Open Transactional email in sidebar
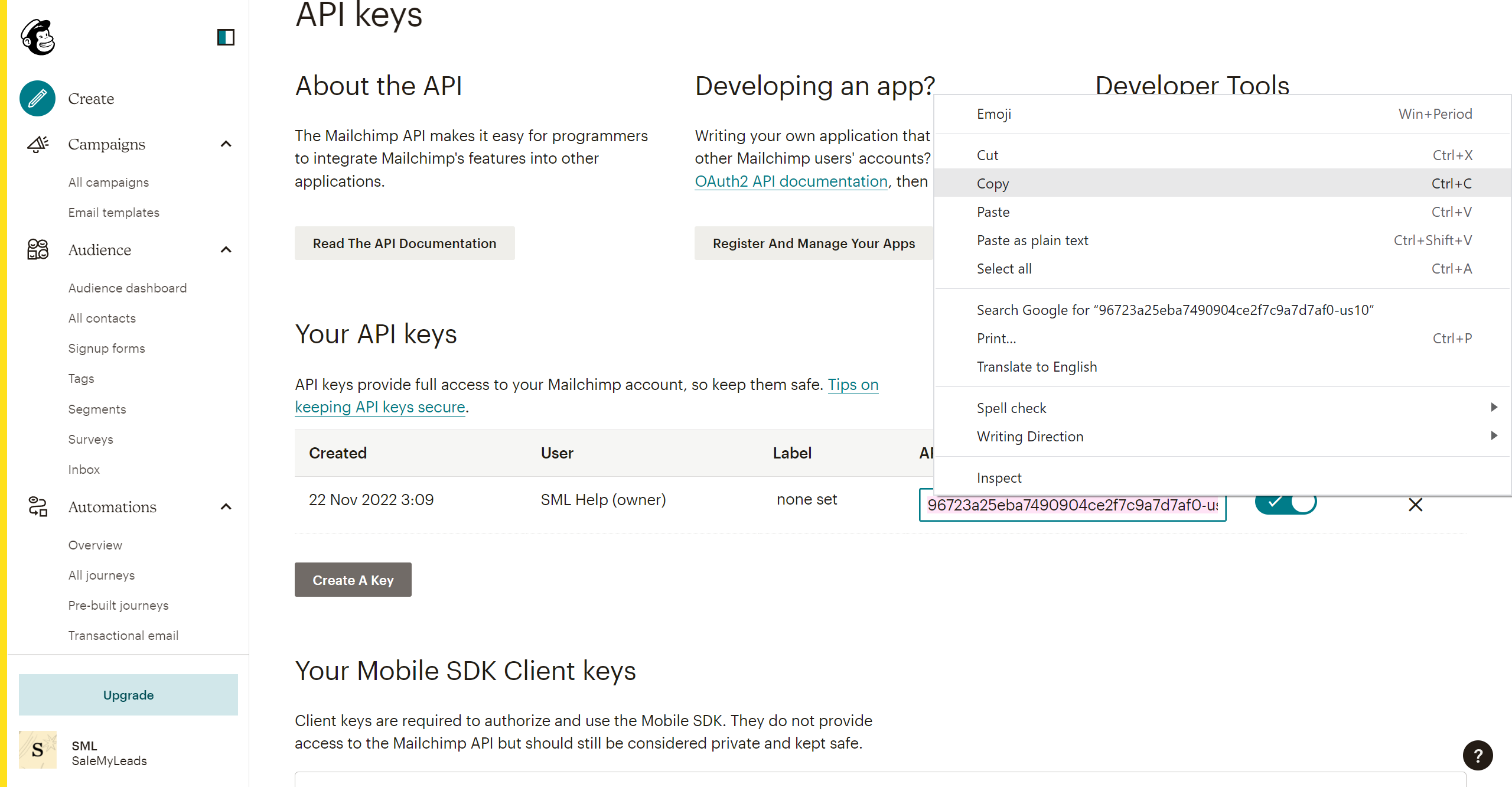 (123, 635)
